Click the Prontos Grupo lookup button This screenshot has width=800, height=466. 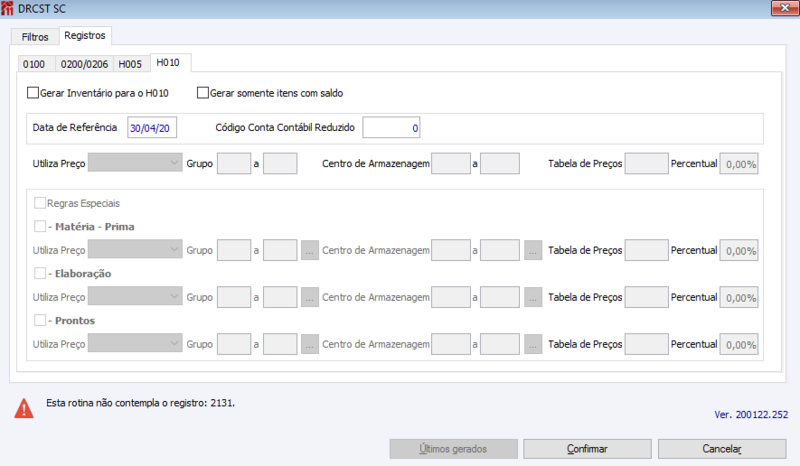309,344
